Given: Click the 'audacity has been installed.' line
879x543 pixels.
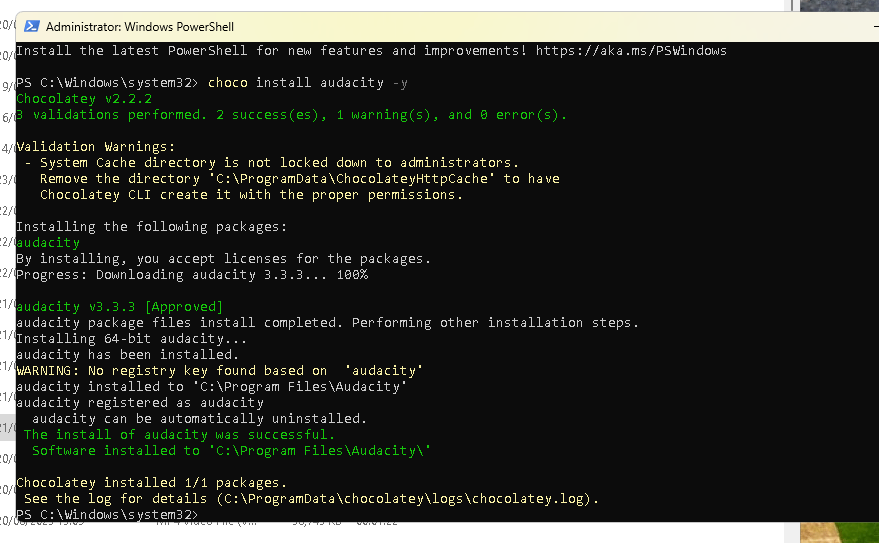Looking at the screenshot, I should [x=128, y=355].
